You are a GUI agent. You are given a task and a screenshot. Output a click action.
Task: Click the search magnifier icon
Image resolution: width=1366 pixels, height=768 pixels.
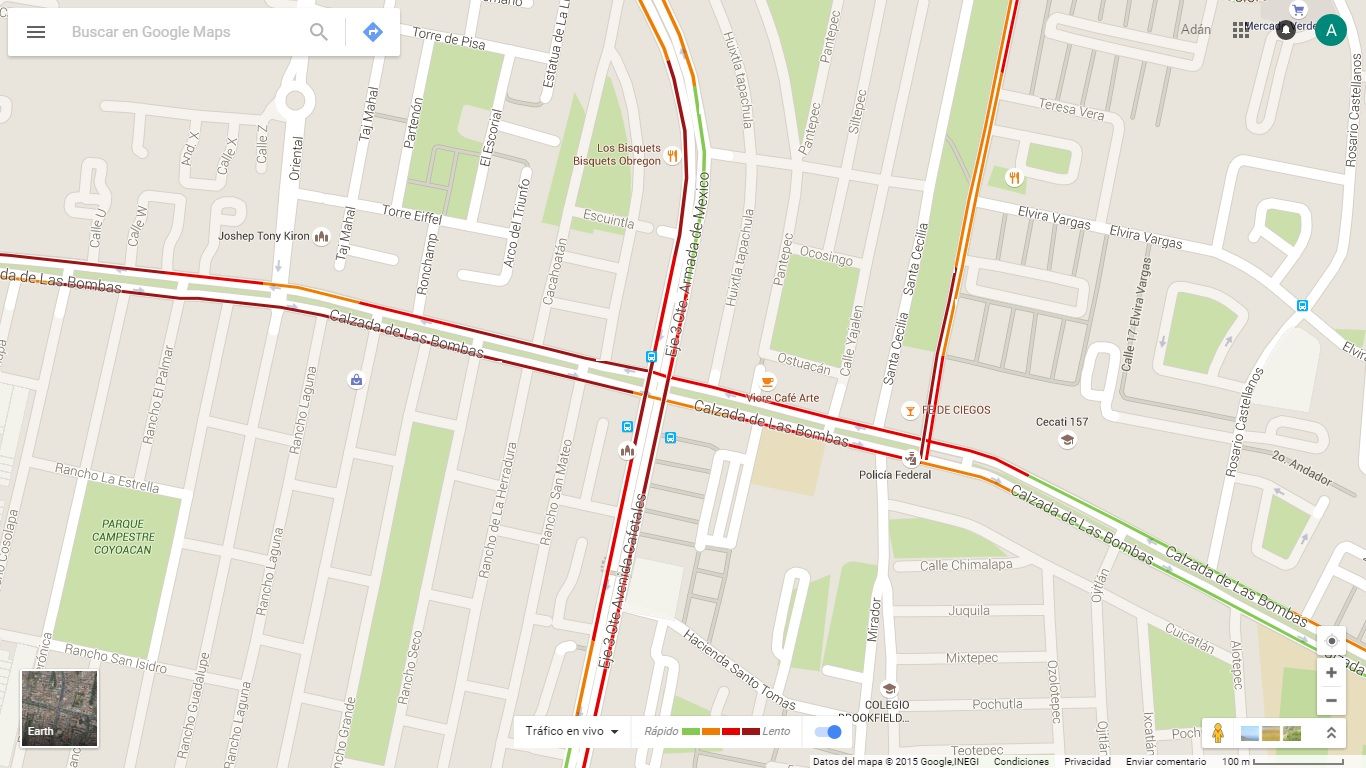[x=319, y=32]
